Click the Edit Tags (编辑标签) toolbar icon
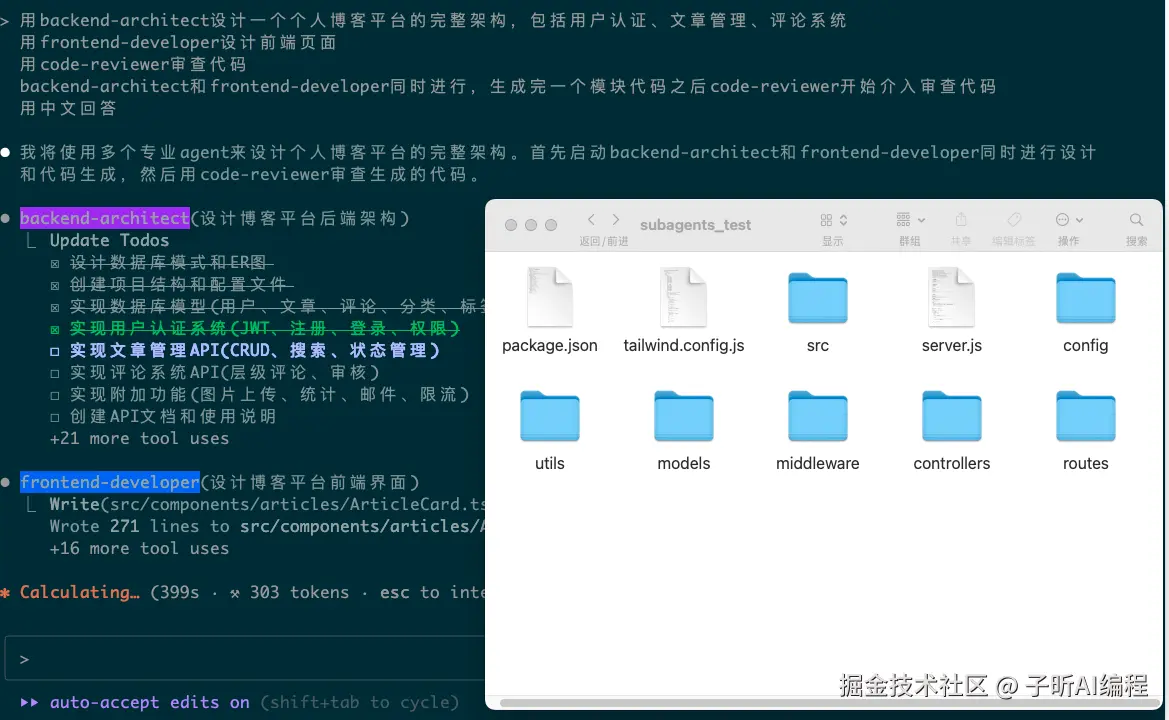Viewport: 1169px width, 720px height. (x=1013, y=219)
